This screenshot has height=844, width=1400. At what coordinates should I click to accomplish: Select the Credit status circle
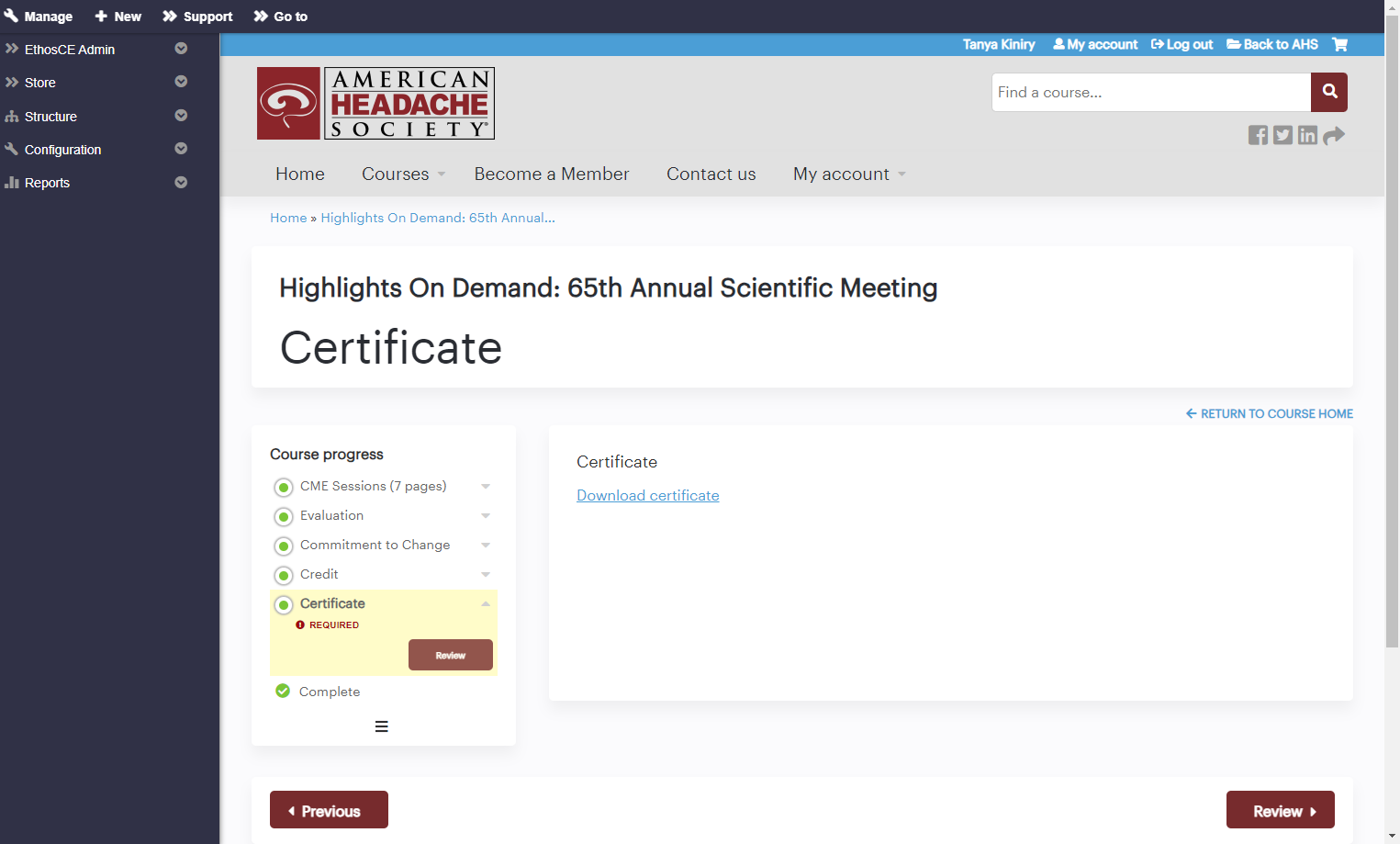tap(284, 575)
